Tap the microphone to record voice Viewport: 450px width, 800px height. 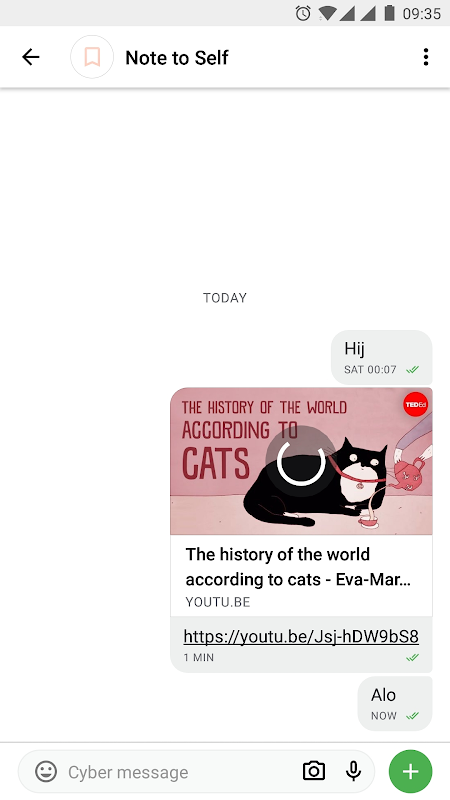(353, 771)
